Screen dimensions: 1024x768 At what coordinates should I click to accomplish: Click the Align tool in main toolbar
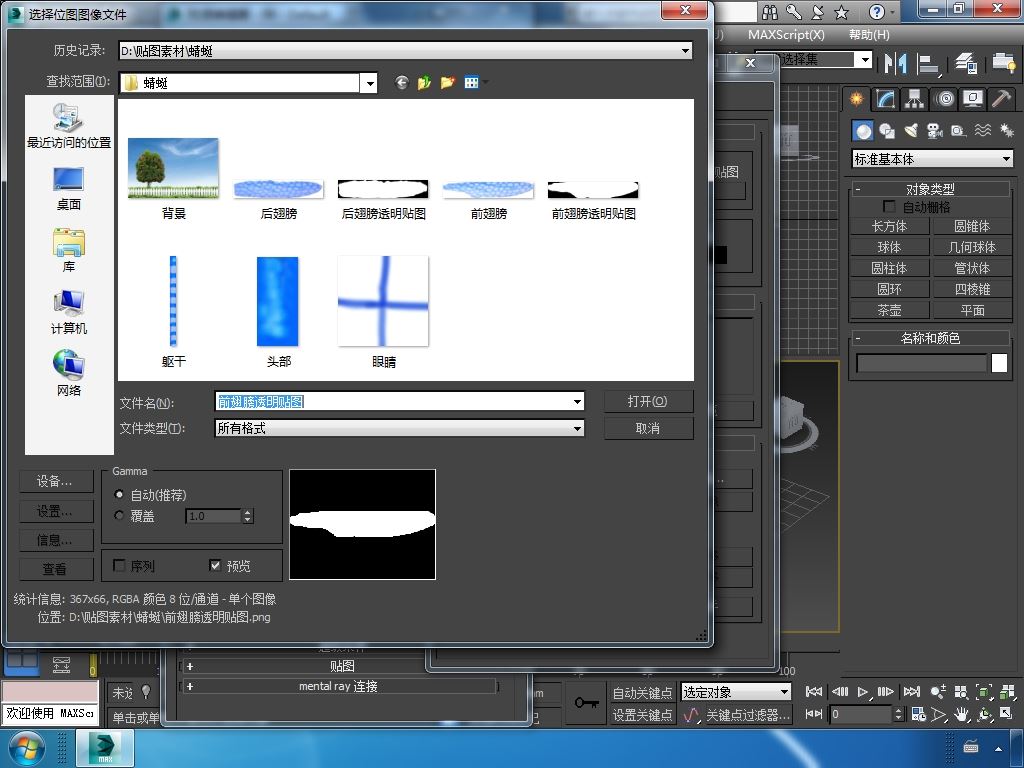click(928, 63)
